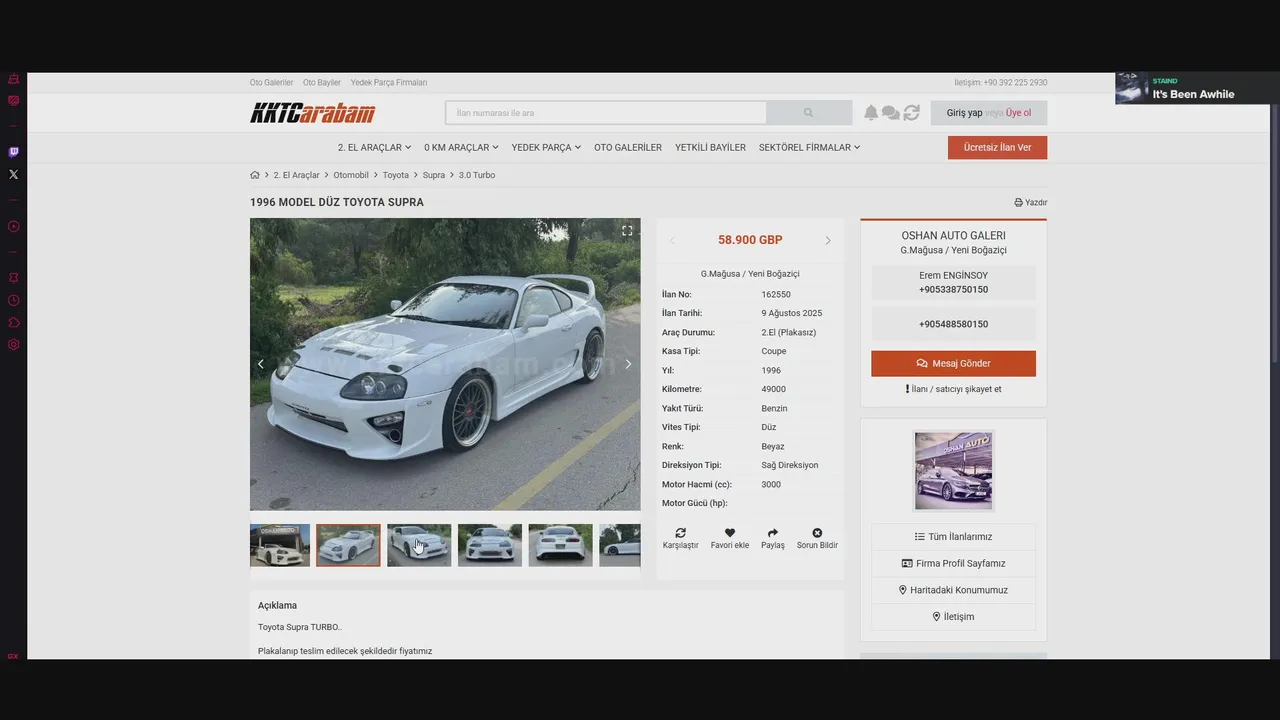
Task: Expand the 2. EL ARAÇLAR menu
Action: 374,147
